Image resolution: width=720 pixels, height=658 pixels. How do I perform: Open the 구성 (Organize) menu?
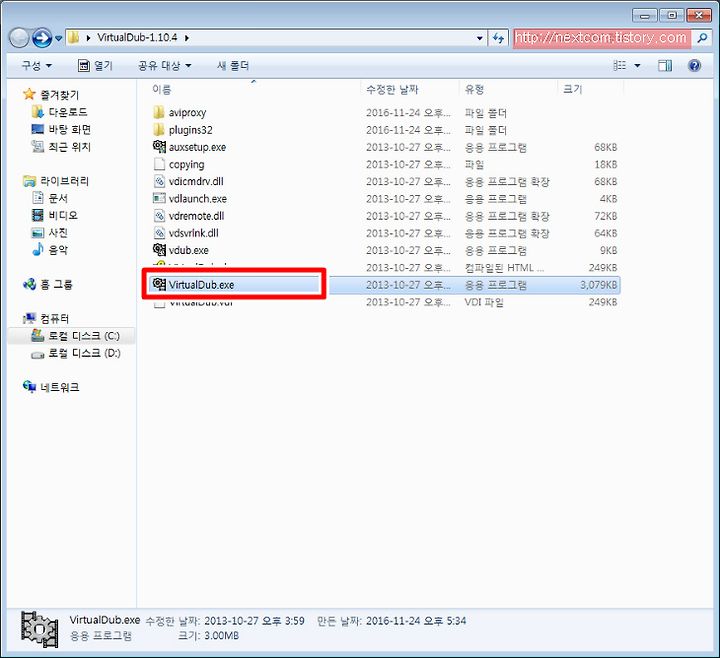click(36, 66)
